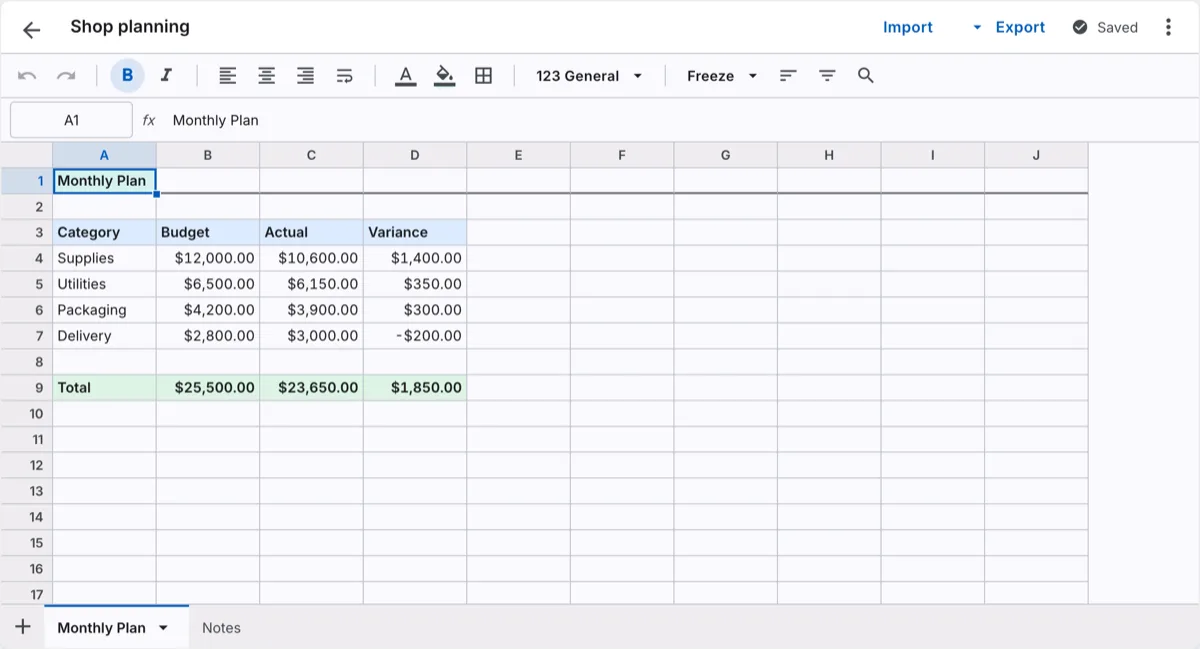Select row 9 header
The width and height of the screenshot is (1200, 649).
click(x=26, y=388)
